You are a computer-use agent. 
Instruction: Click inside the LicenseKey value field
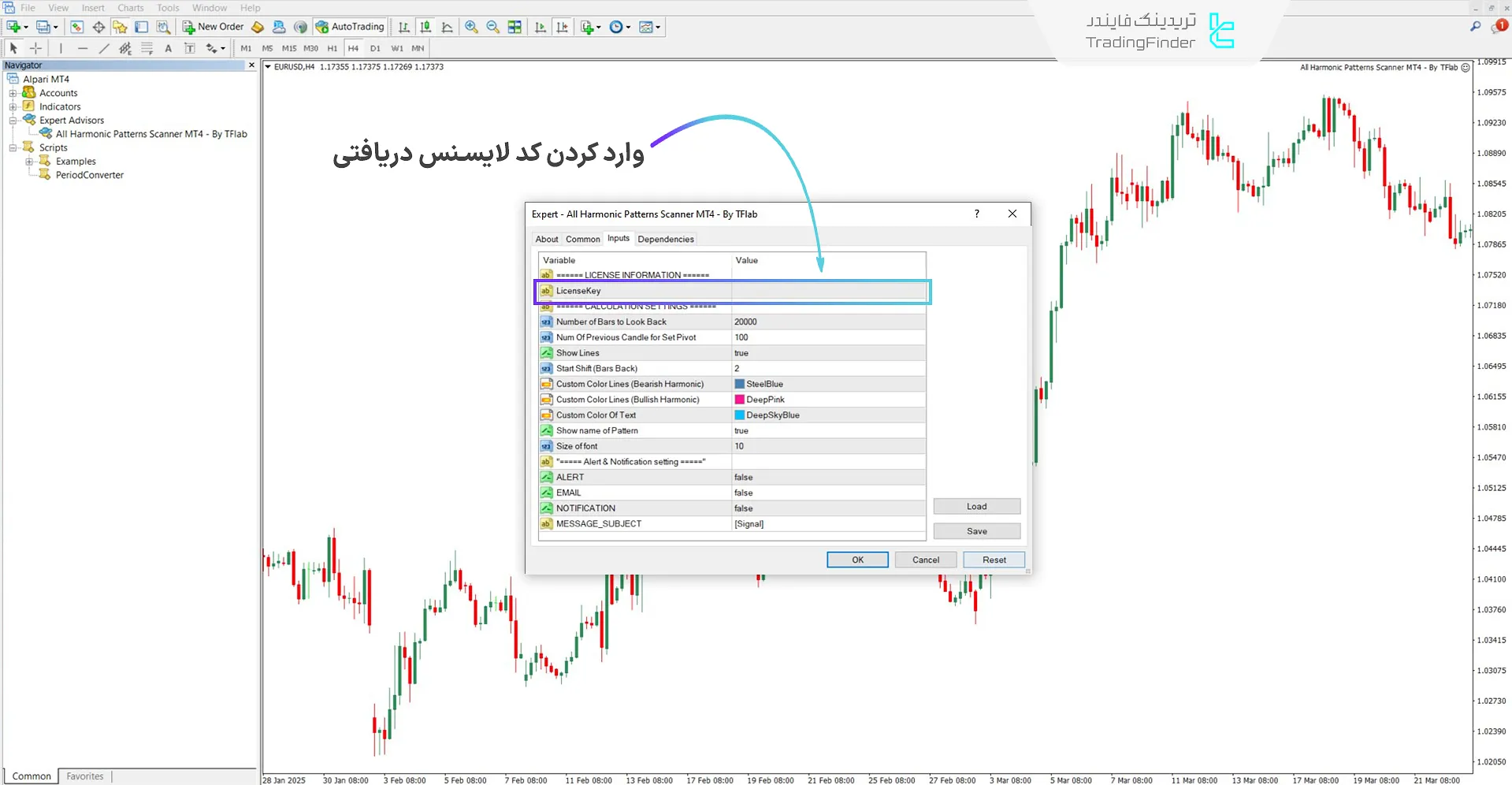click(x=827, y=291)
